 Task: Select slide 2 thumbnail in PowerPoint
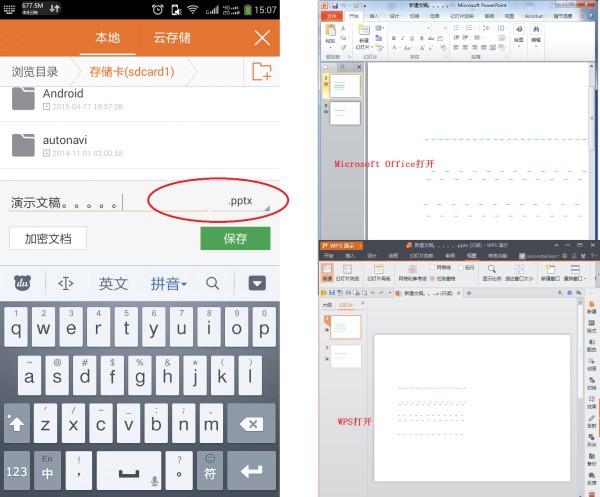tap(345, 113)
